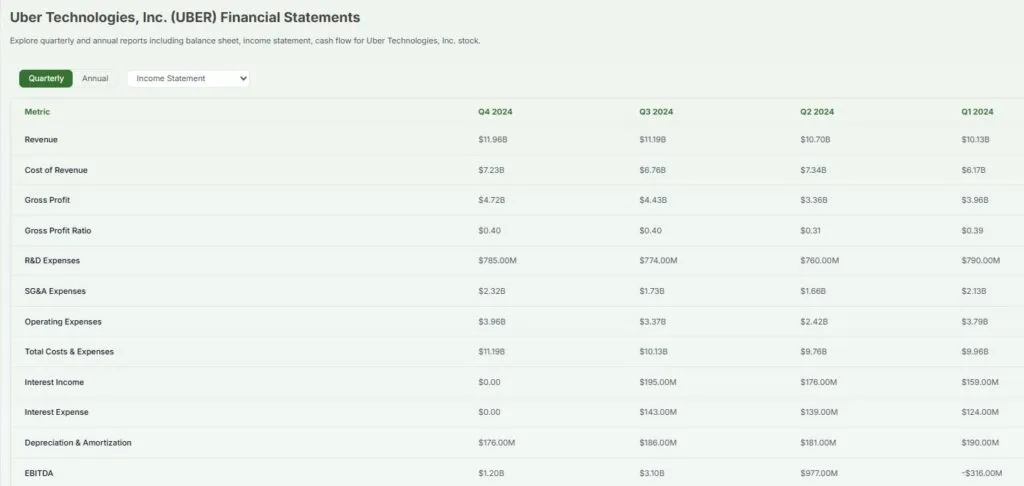The height and width of the screenshot is (486, 1024).
Task: Click the R&D Expenses row label
Action: (x=52, y=261)
